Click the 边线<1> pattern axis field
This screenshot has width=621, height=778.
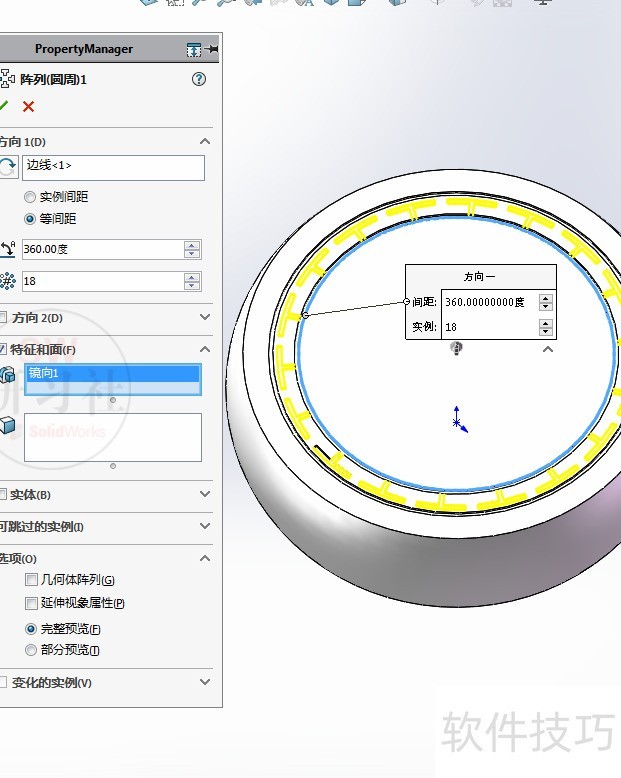point(113,168)
